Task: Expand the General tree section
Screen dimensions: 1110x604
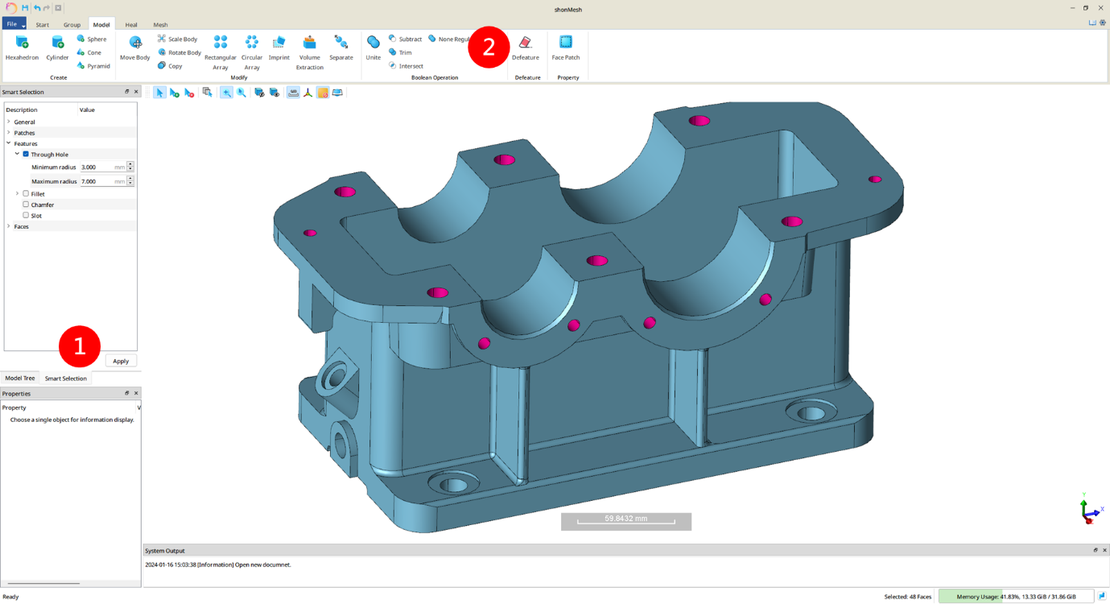Action: [x=9, y=122]
